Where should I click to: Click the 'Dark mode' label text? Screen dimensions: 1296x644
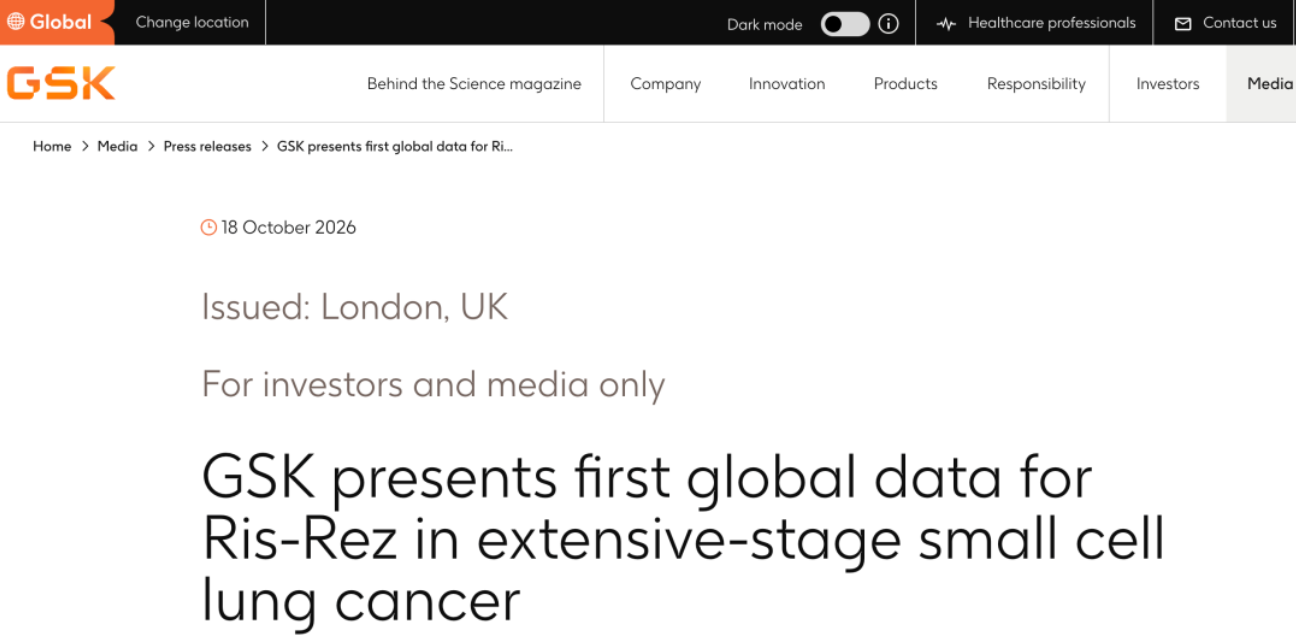(765, 24)
